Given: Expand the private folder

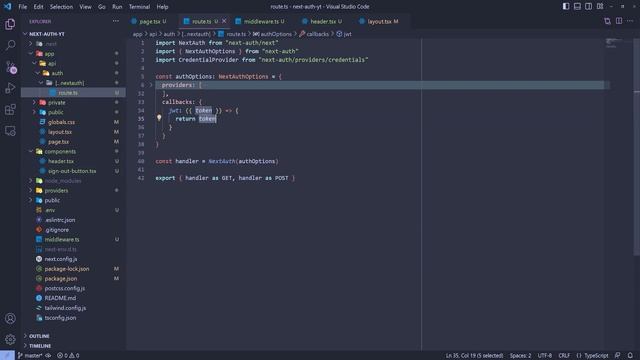Looking at the screenshot, I should (x=34, y=102).
